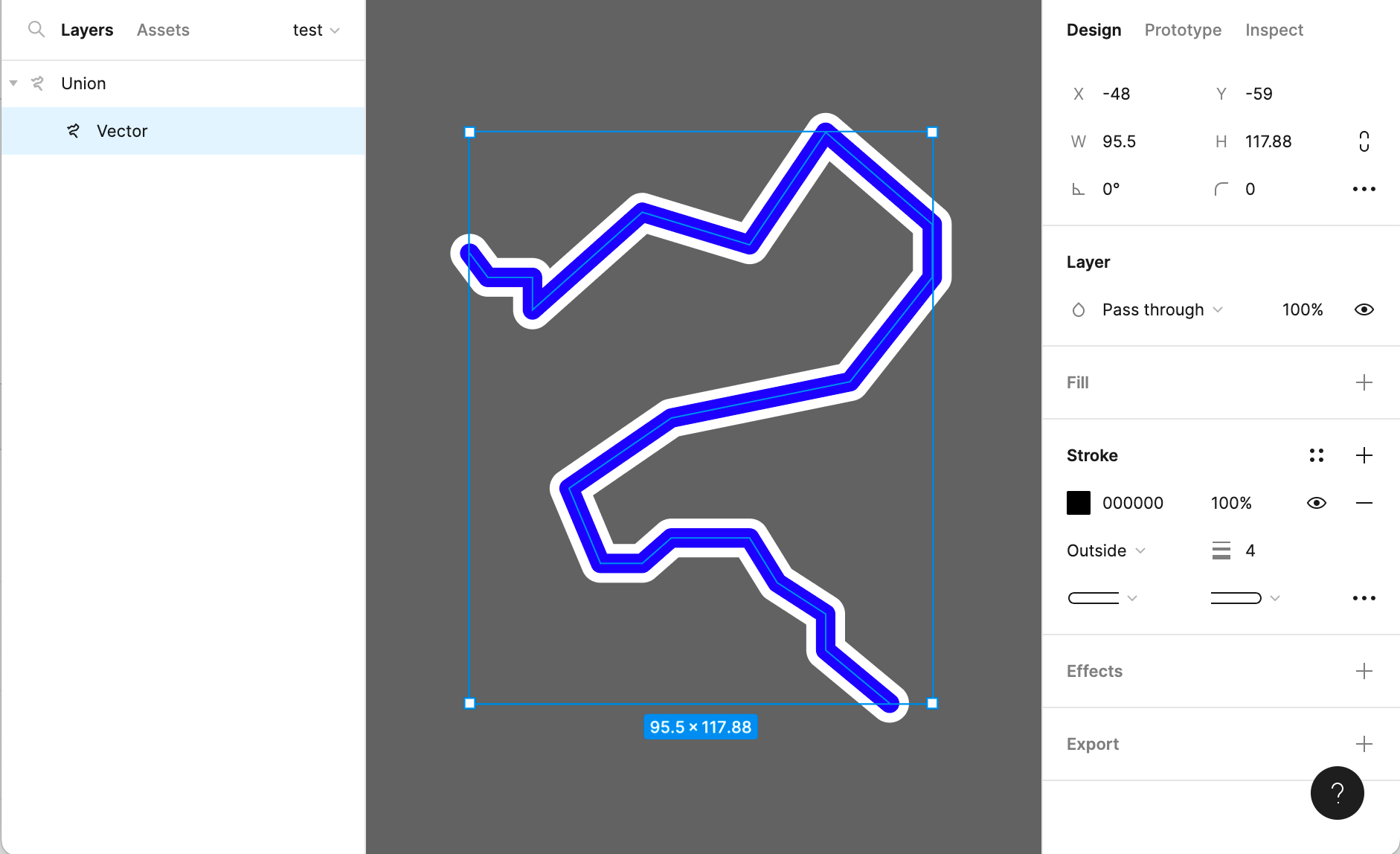Collapse the Union layer group

(x=13, y=83)
